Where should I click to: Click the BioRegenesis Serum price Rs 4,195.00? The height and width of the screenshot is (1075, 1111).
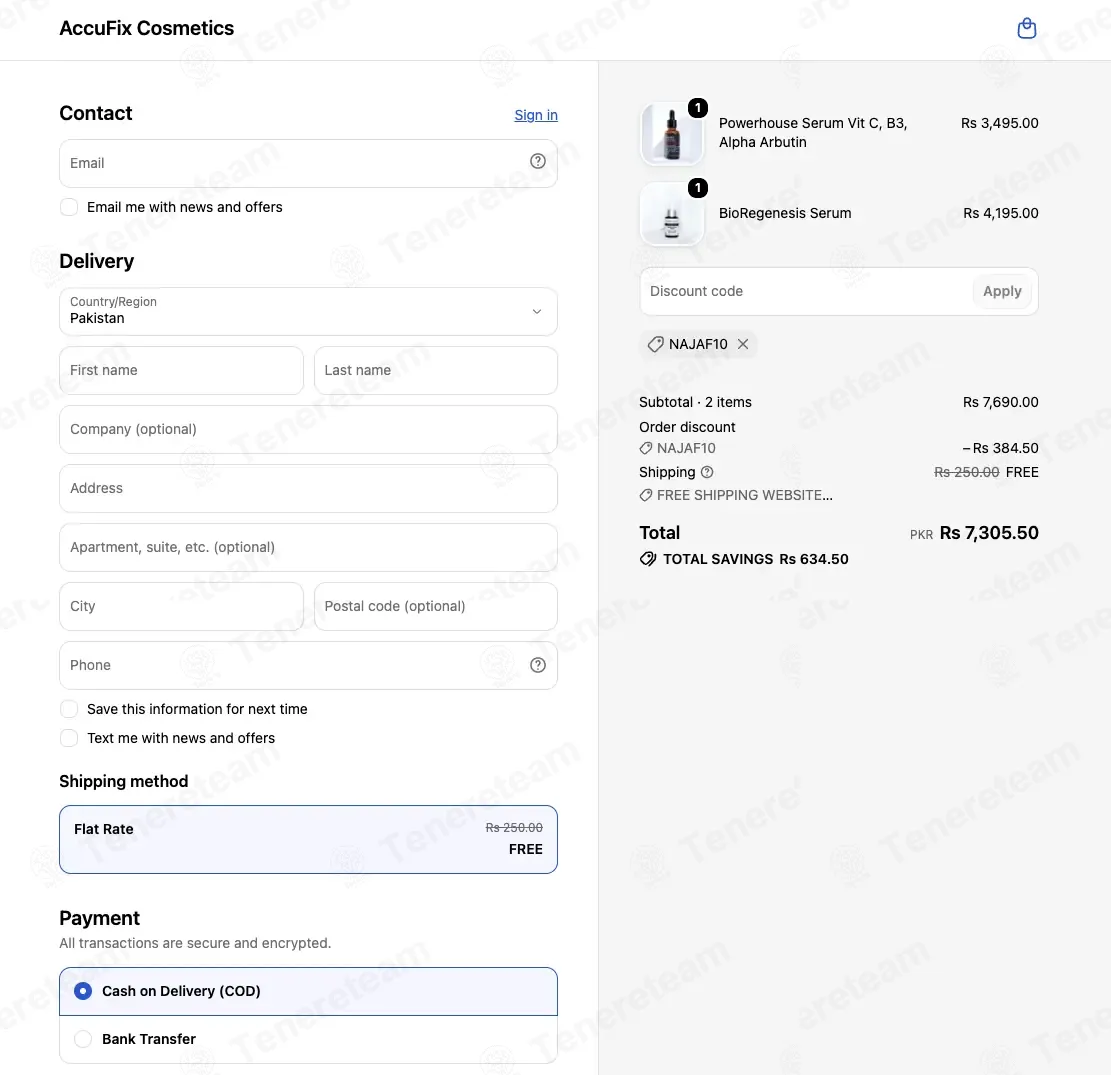coord(1000,213)
